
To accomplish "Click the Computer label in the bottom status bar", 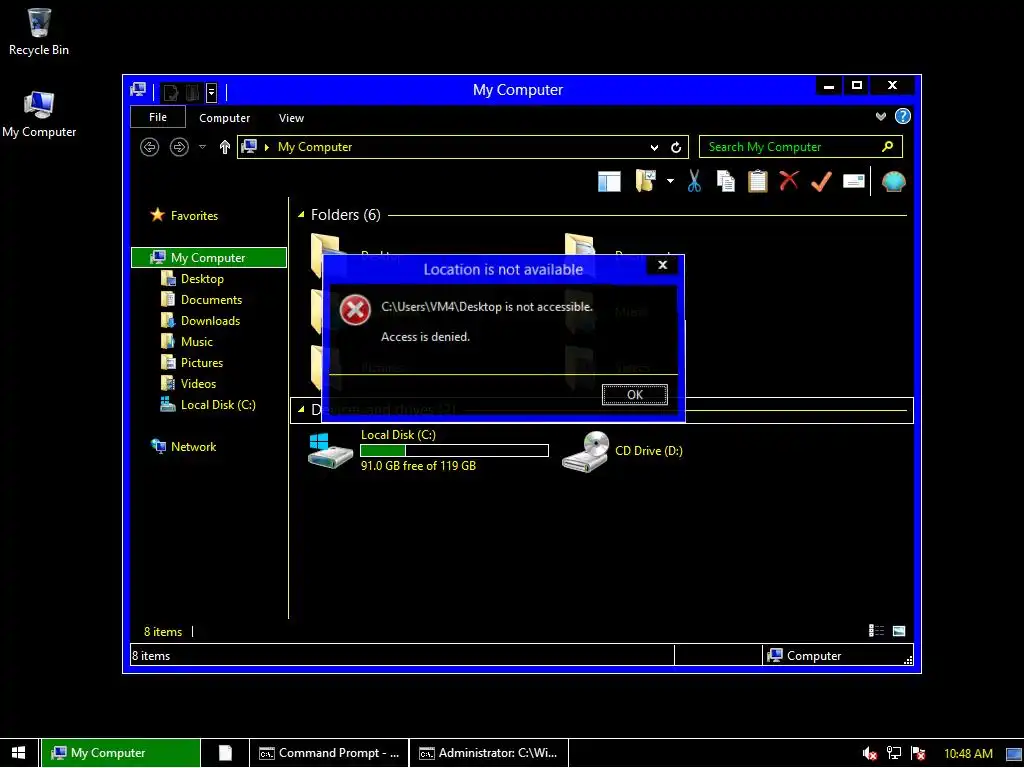I will pyautogui.click(x=814, y=656).
